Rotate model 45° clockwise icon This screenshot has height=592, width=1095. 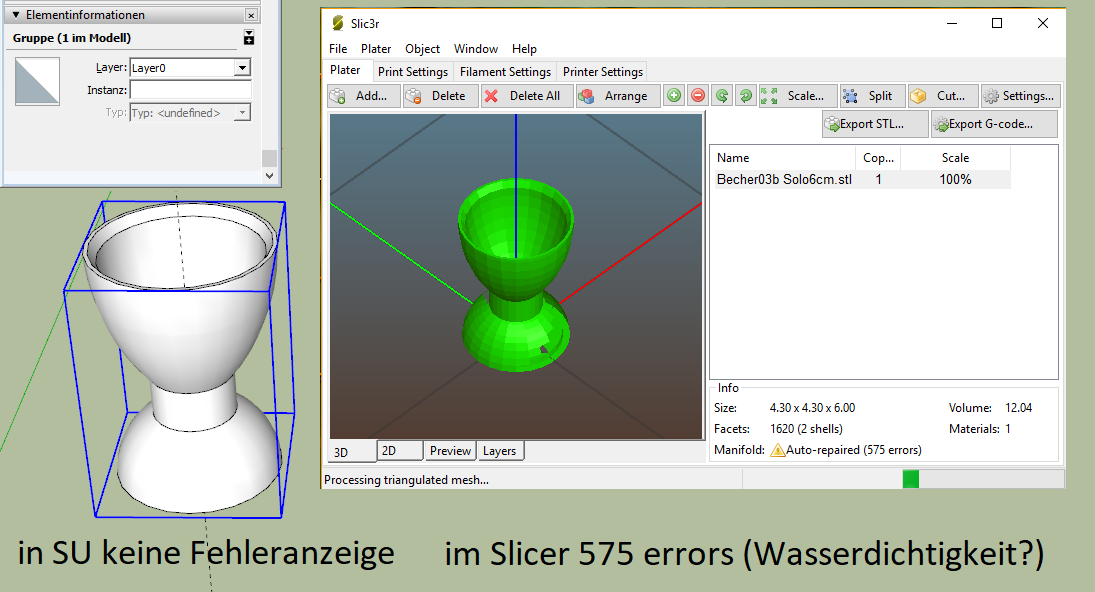tap(745, 96)
